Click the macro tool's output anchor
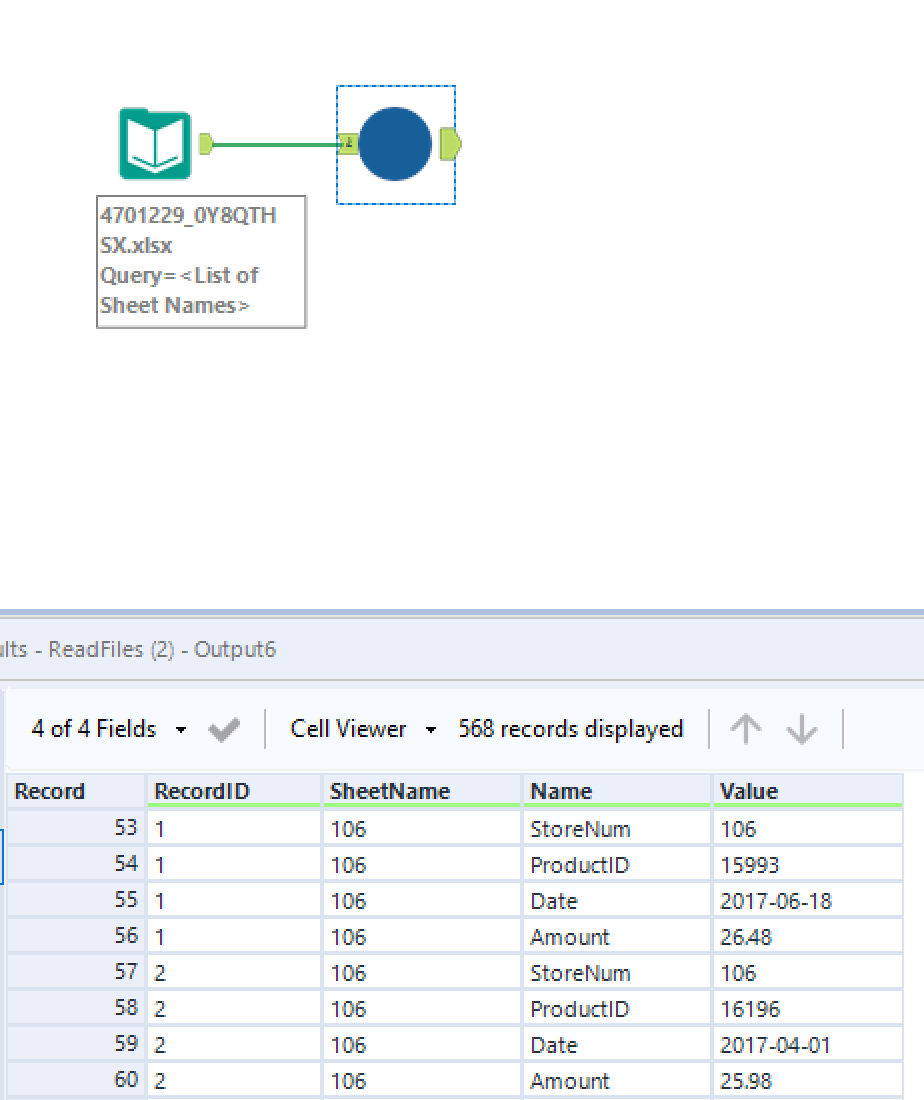Screen dimensions: 924x1100 click(450, 144)
